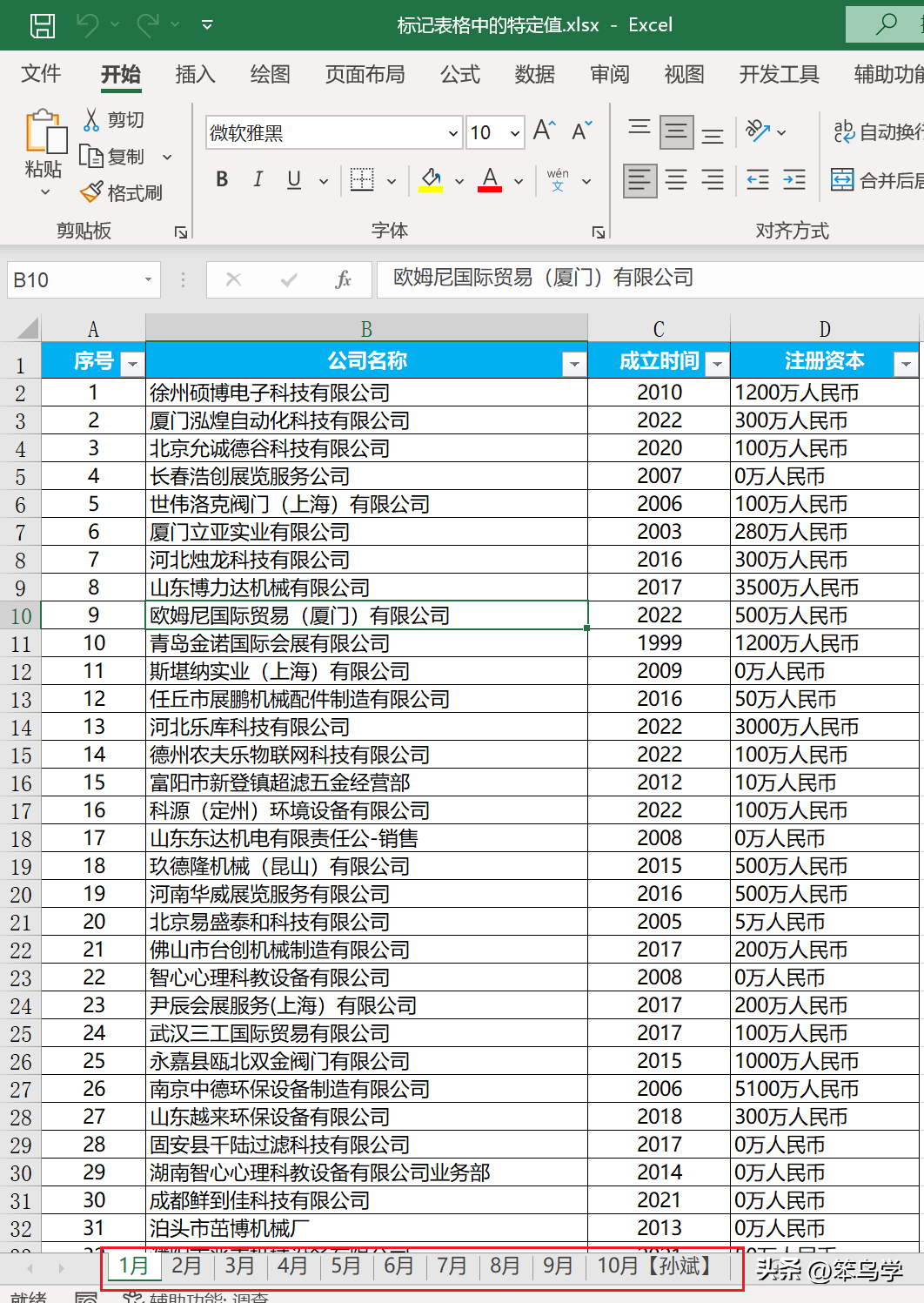Toggle italic formatting
Screen dimensions: 924x1303
[x=258, y=179]
